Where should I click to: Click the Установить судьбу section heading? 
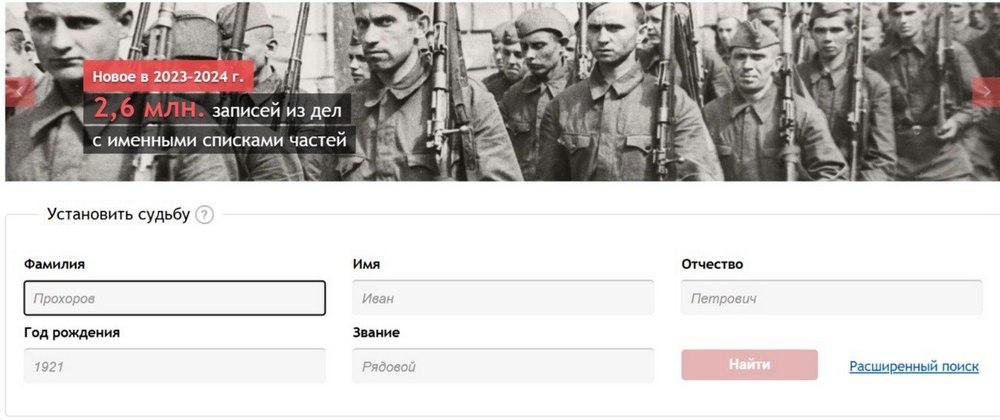coord(118,214)
